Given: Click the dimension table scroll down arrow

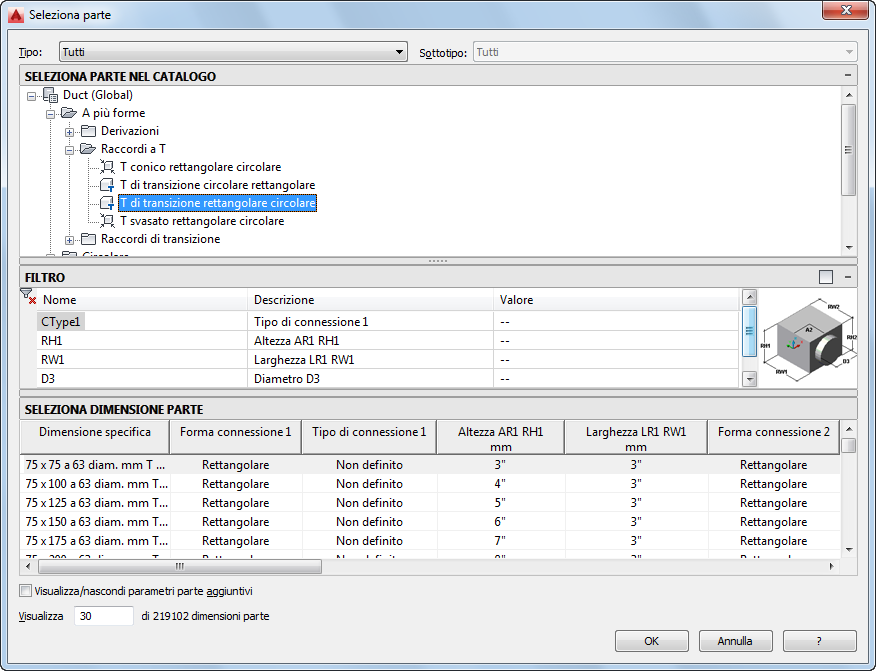Looking at the screenshot, I should coord(849,549).
